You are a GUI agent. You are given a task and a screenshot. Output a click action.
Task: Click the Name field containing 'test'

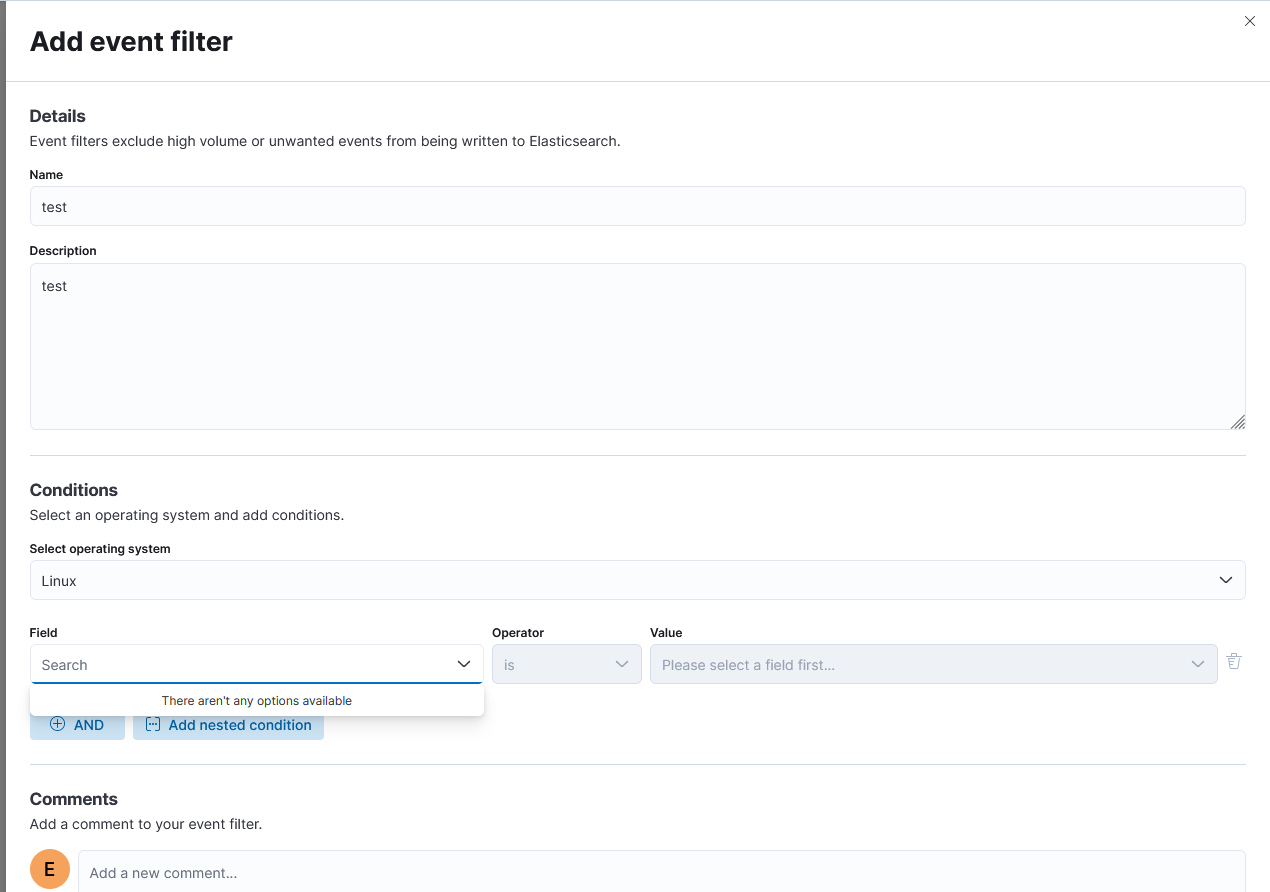click(638, 206)
